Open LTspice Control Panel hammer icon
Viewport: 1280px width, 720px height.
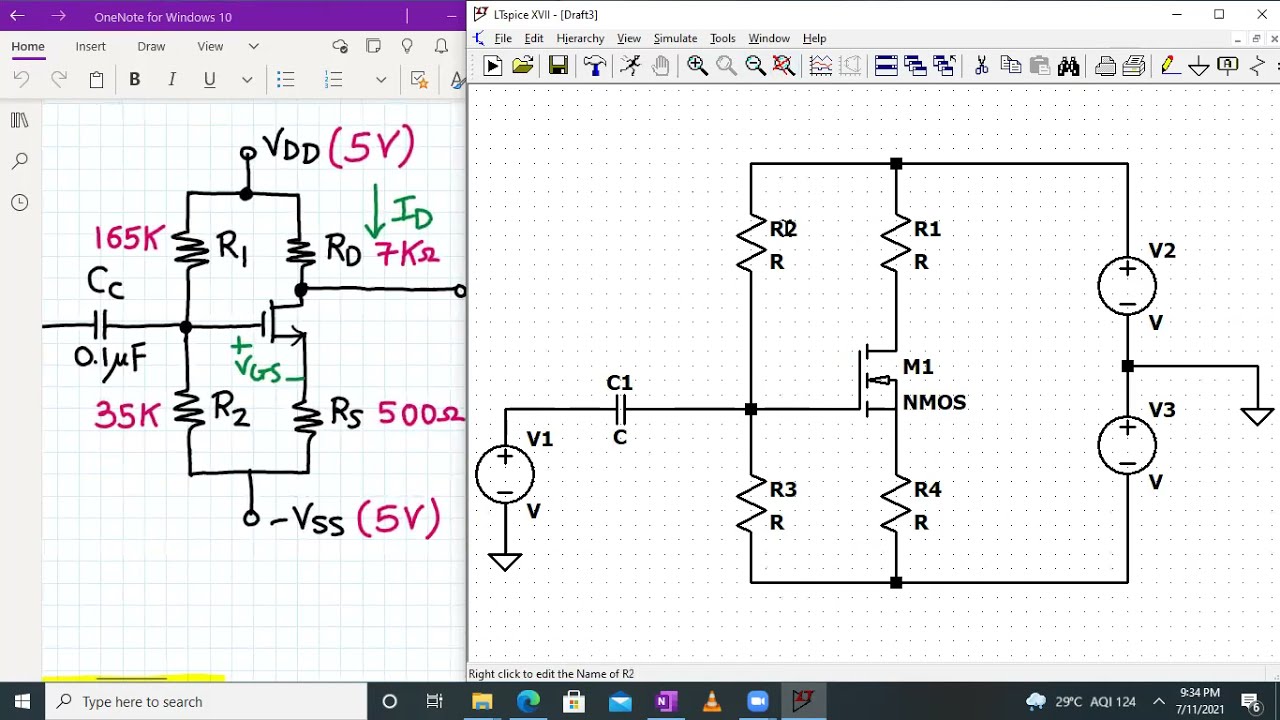(x=595, y=66)
